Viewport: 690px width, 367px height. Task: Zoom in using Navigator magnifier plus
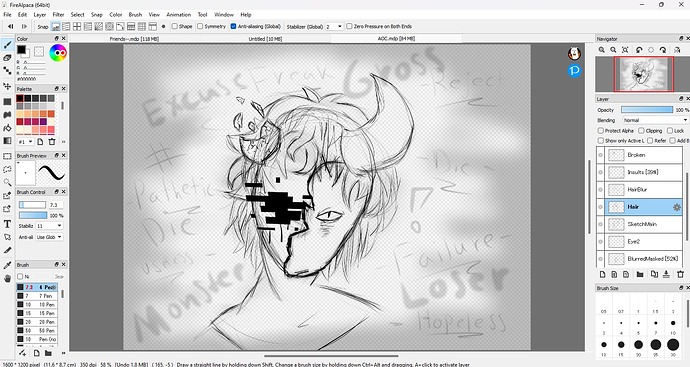click(x=602, y=50)
